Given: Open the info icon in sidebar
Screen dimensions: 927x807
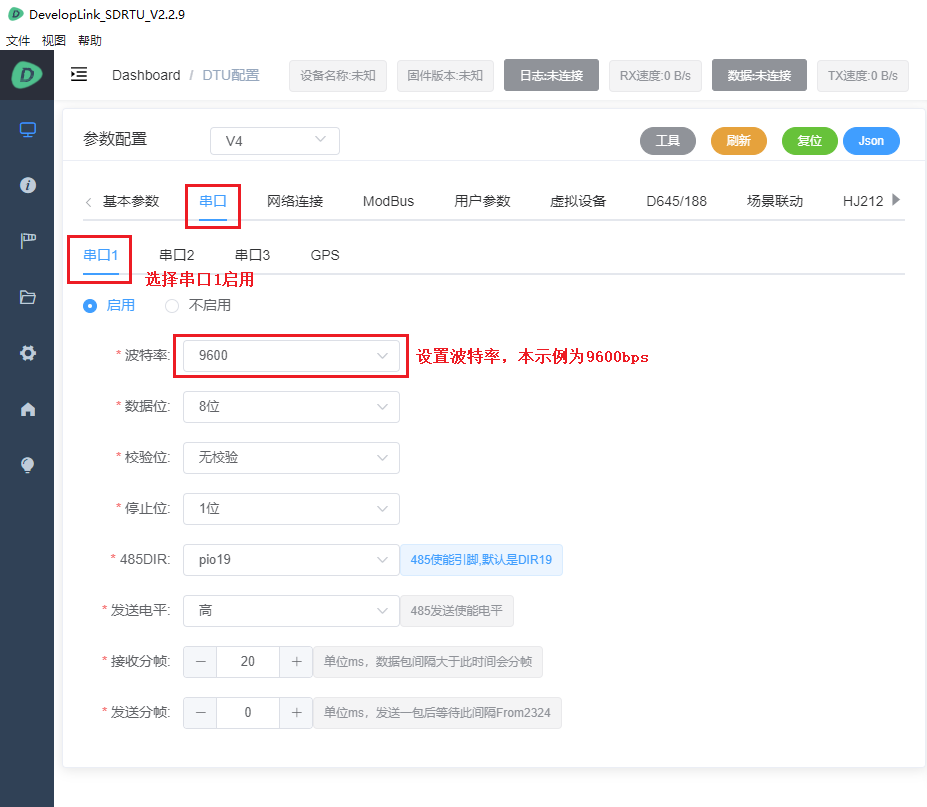Looking at the screenshot, I should [x=28, y=185].
